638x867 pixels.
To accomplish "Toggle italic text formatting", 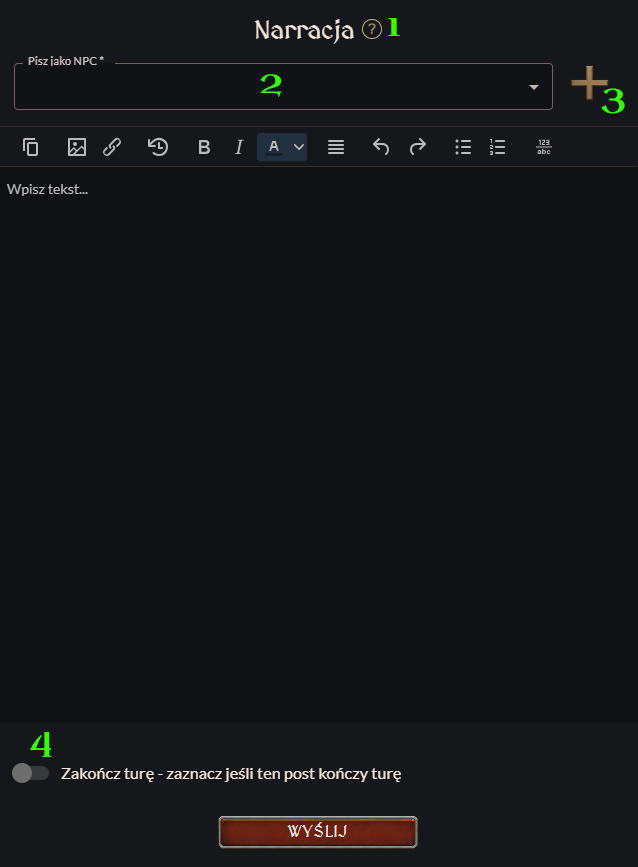I will click(239, 147).
